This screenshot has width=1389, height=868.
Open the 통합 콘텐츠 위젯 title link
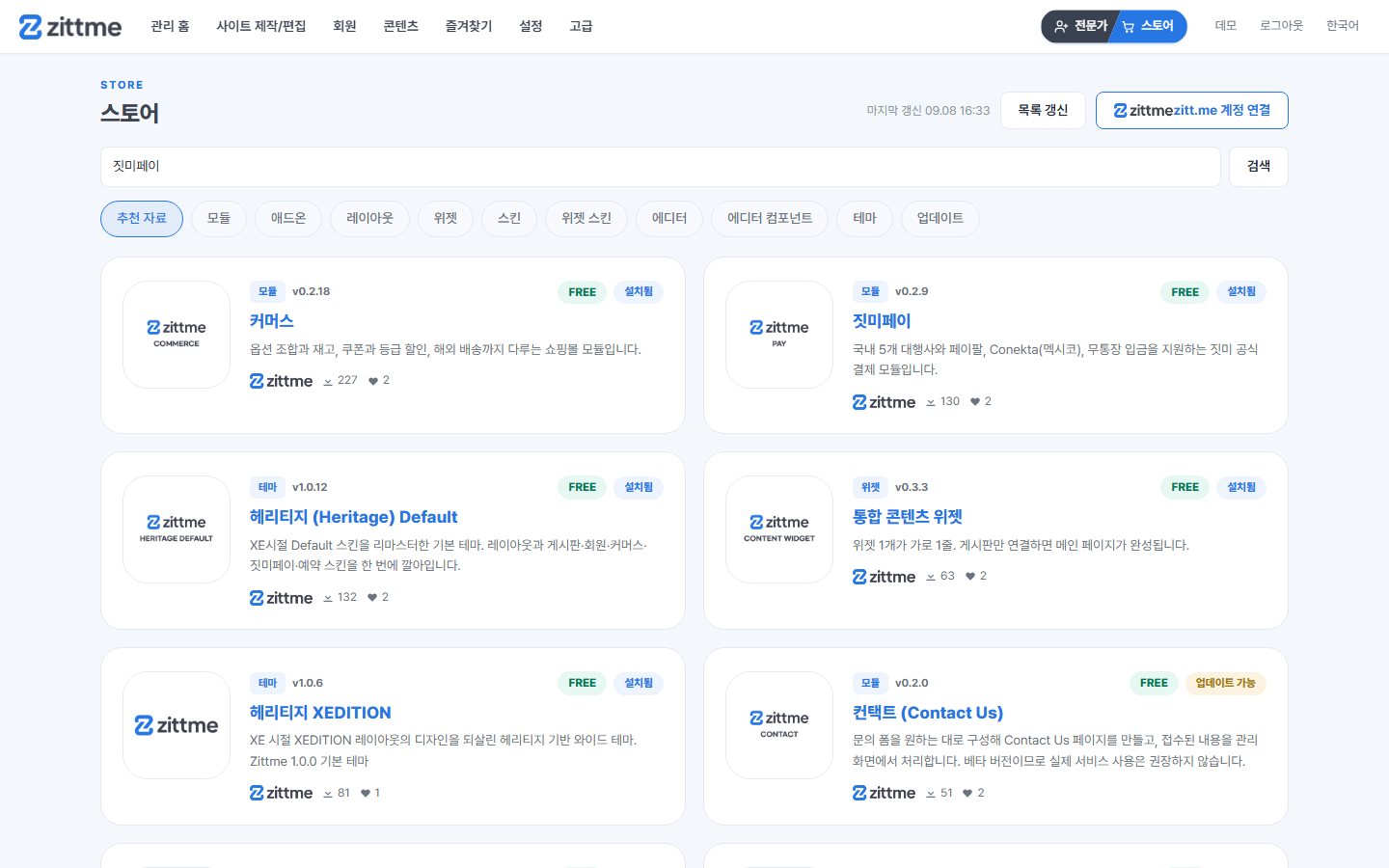pos(908,517)
